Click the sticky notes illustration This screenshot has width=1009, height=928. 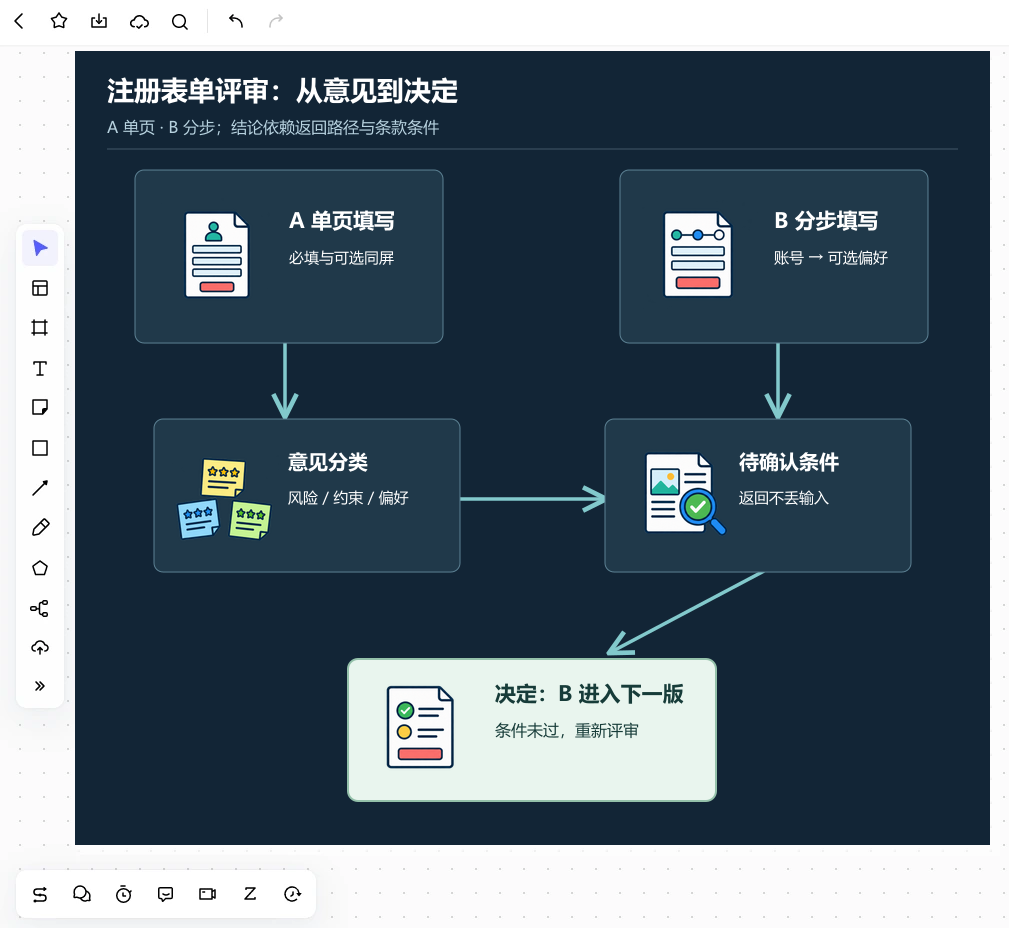click(x=224, y=499)
